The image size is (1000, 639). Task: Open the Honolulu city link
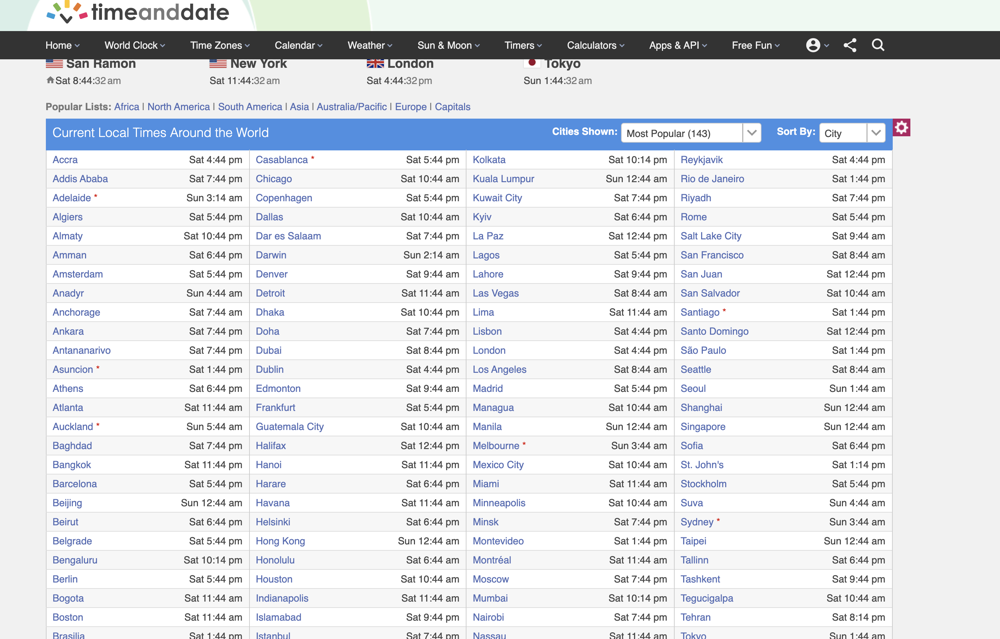click(x=275, y=560)
